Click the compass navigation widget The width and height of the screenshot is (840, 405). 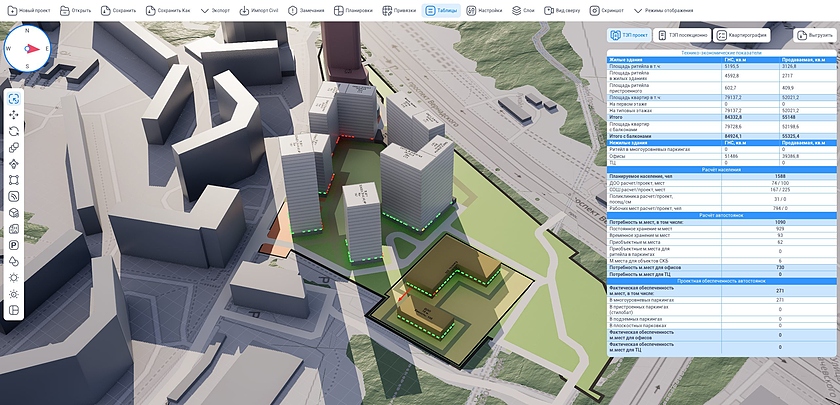[x=27, y=48]
